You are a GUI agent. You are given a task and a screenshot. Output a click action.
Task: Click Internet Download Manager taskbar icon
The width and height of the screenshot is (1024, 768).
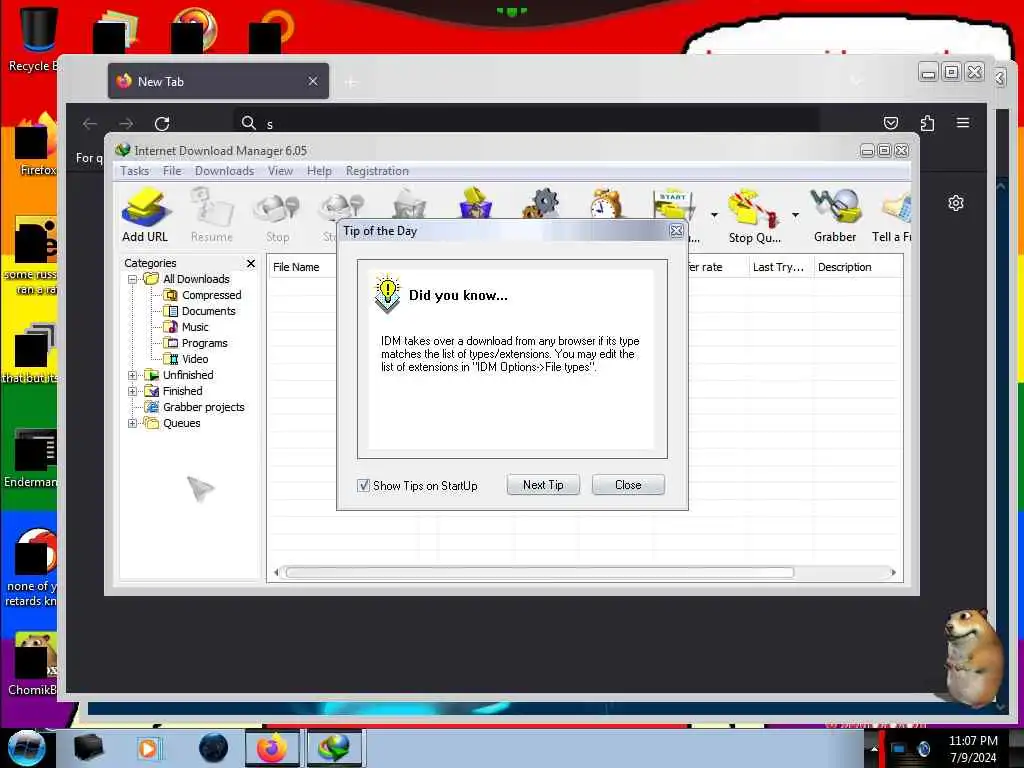click(333, 748)
